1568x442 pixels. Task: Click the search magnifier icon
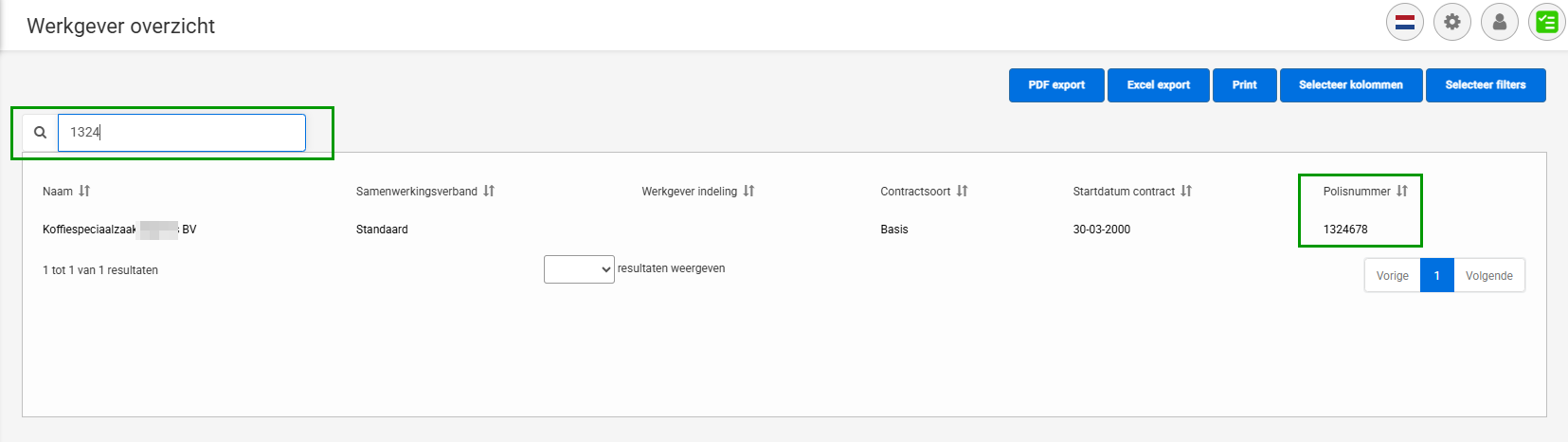[41, 133]
